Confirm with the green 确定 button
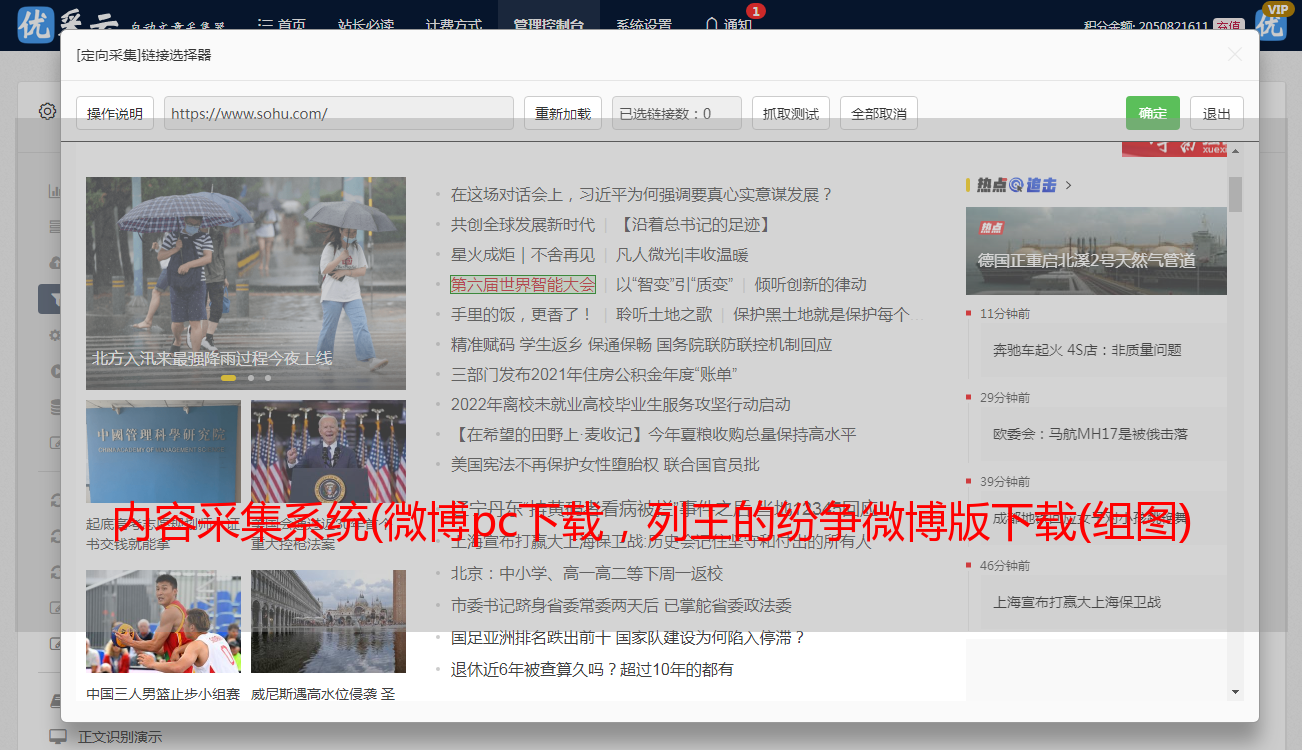The image size is (1302, 750). [1153, 113]
